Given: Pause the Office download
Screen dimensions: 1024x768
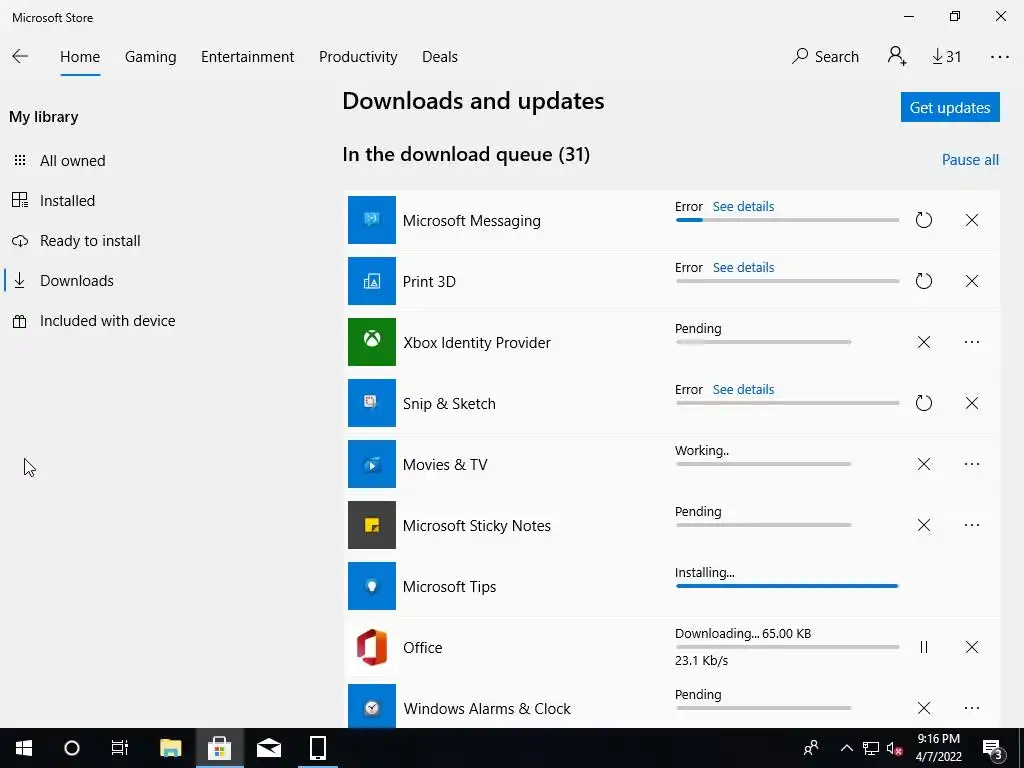Looking at the screenshot, I should click(x=923, y=647).
